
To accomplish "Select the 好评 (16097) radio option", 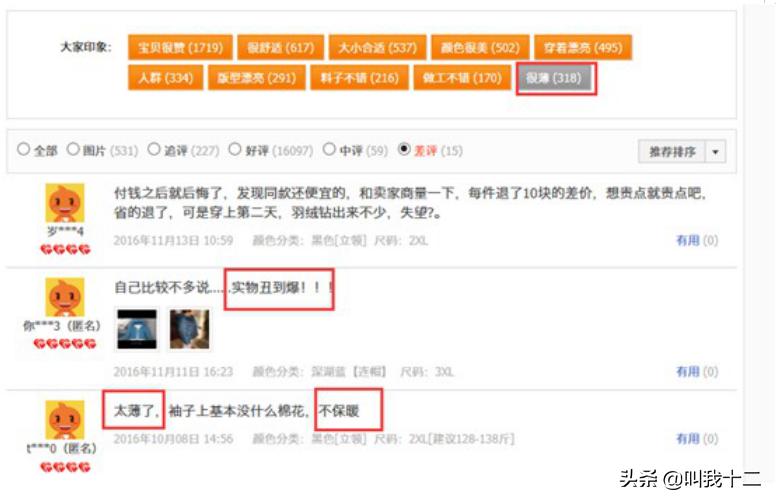I will pos(235,149).
